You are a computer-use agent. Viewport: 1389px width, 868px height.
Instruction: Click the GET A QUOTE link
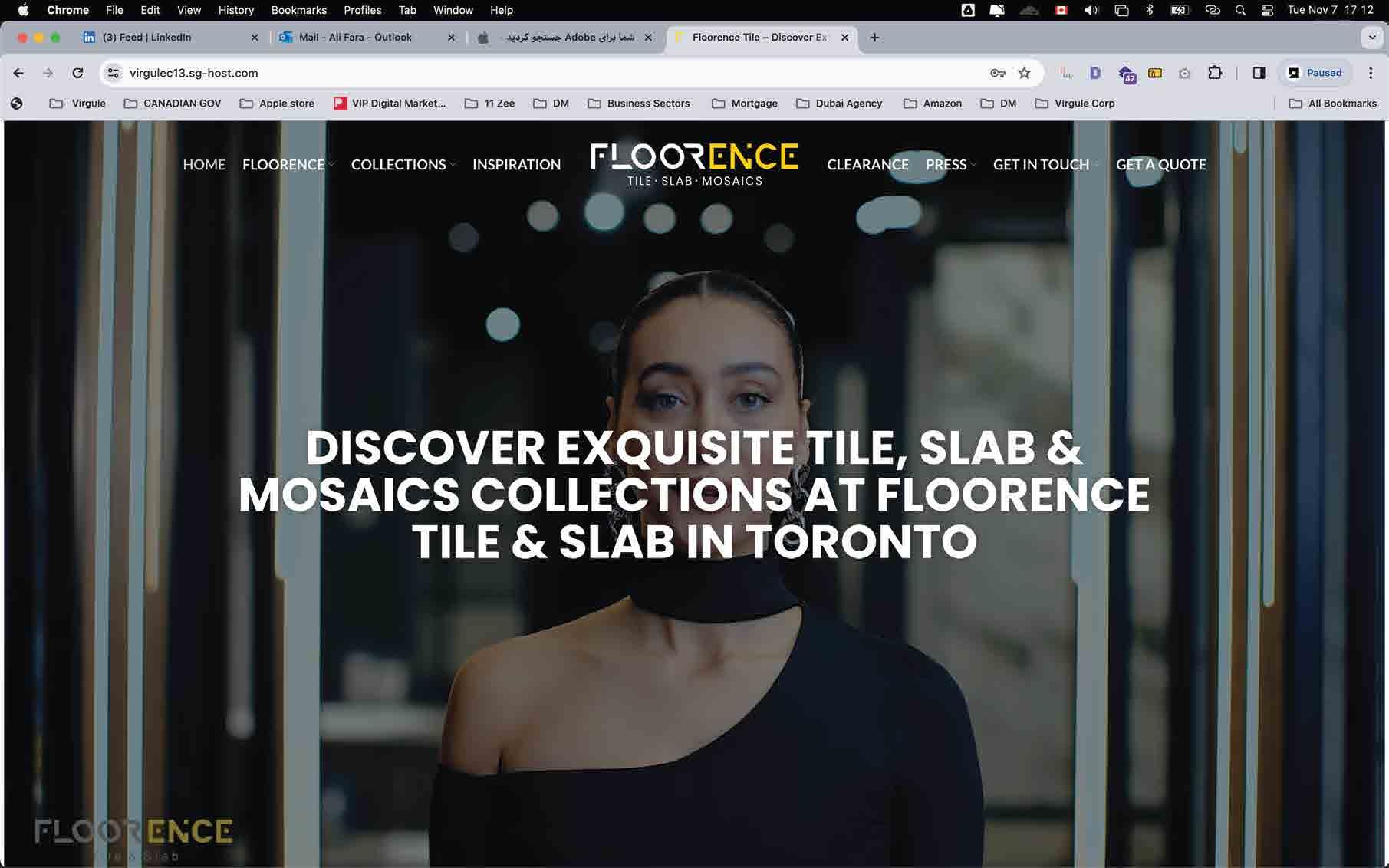(1160, 164)
